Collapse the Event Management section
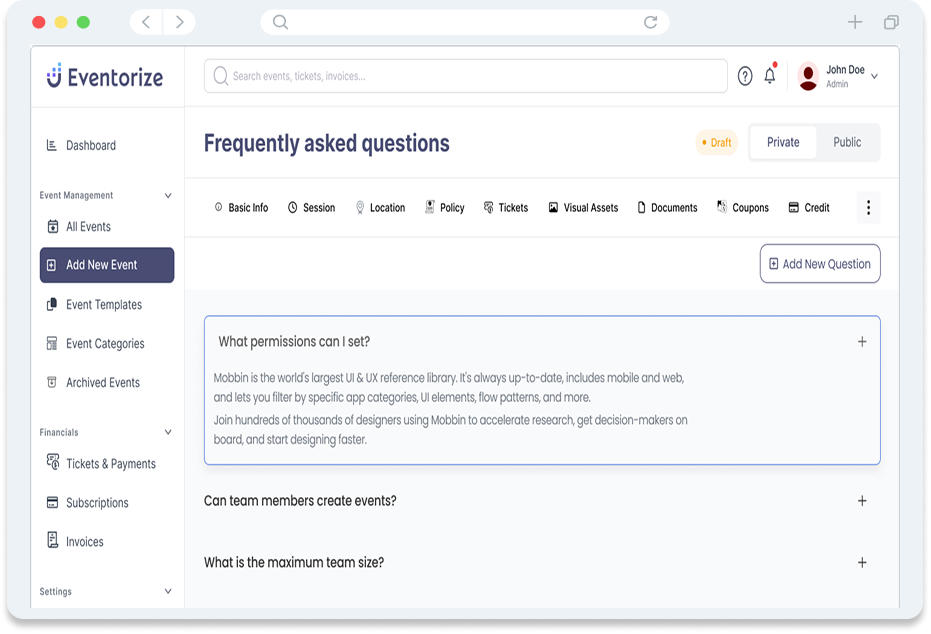 (x=168, y=196)
